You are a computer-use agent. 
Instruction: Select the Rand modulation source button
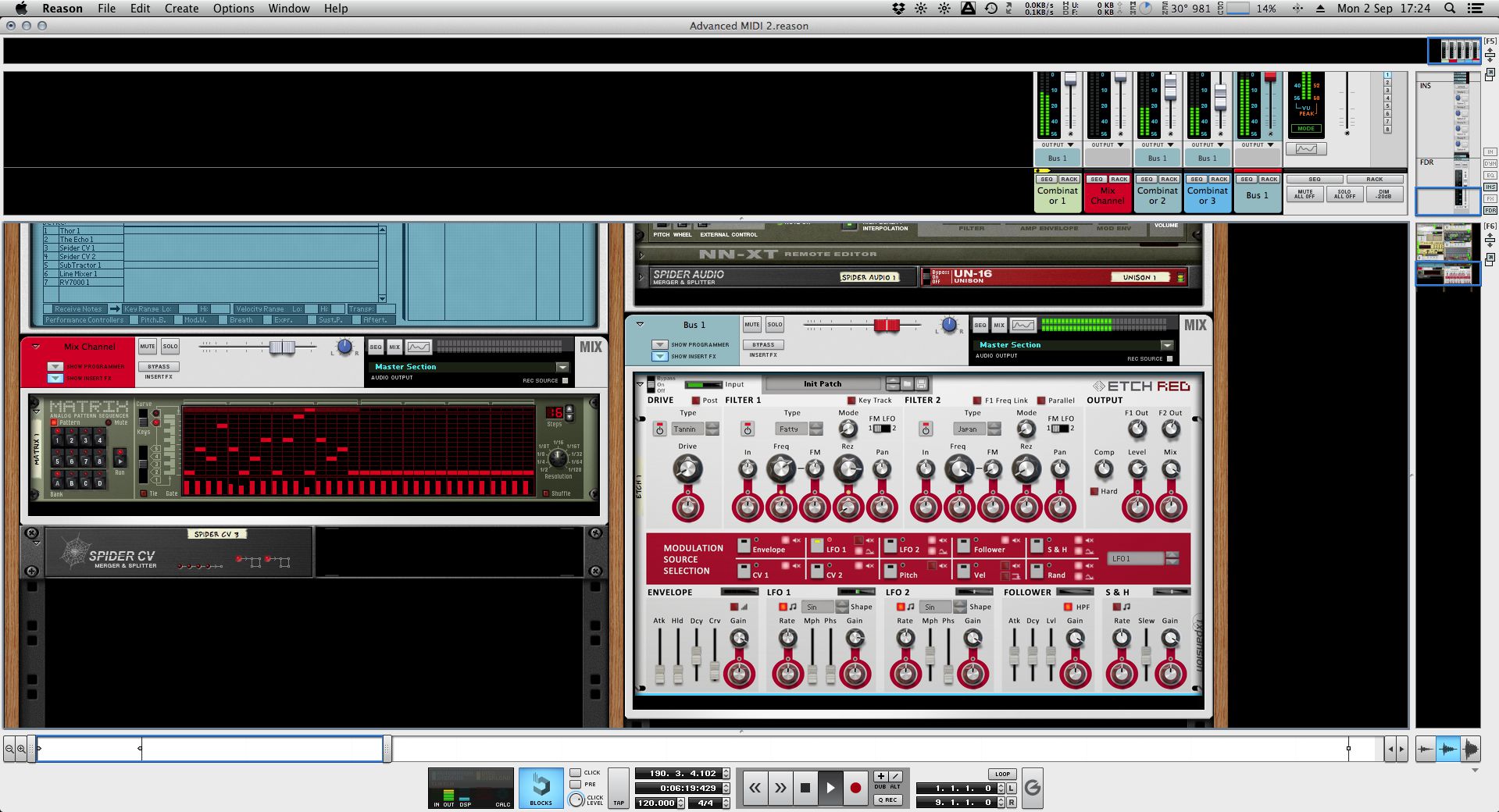[1038, 570]
